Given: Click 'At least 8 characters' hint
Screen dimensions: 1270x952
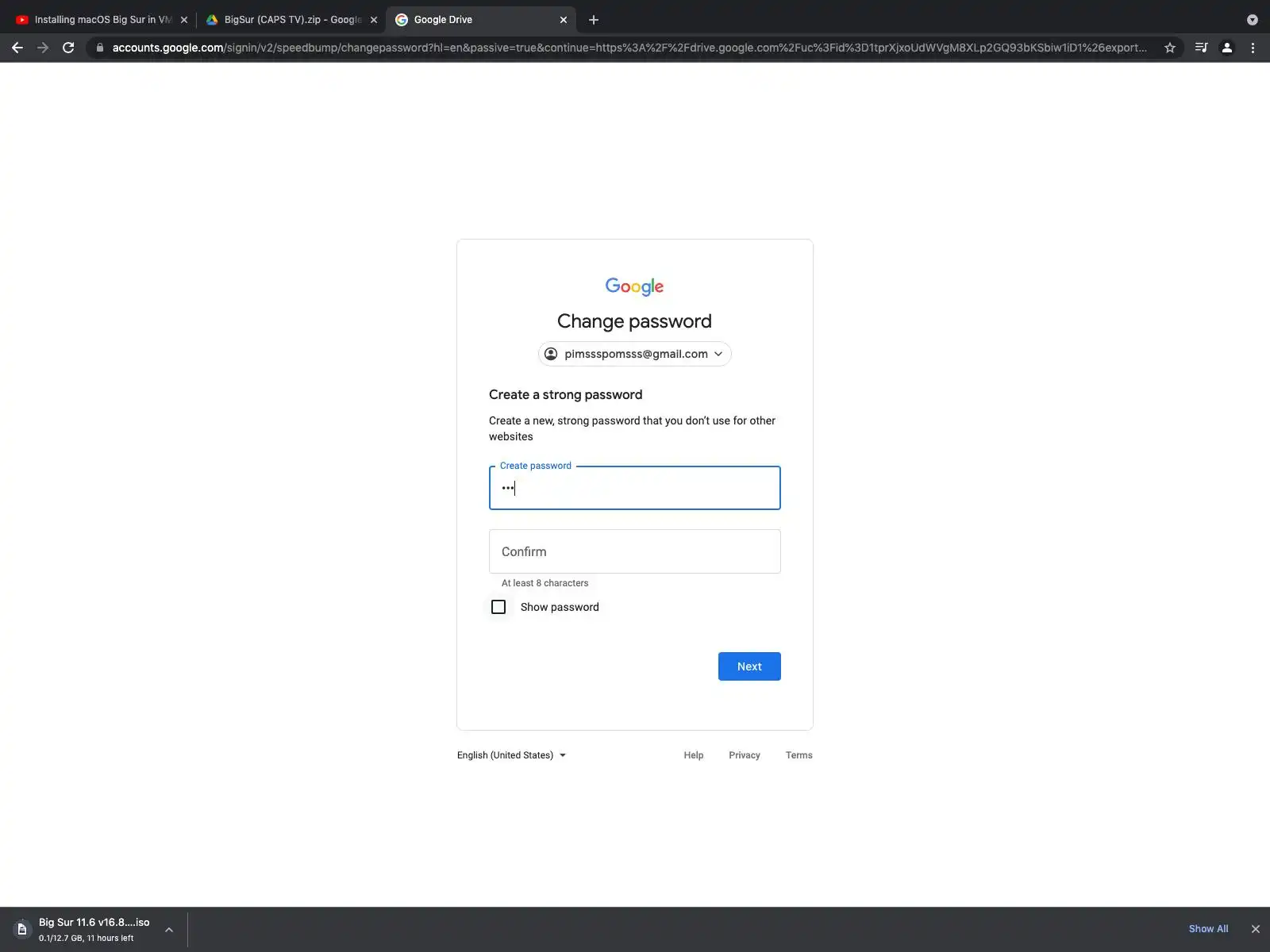Looking at the screenshot, I should tap(545, 583).
